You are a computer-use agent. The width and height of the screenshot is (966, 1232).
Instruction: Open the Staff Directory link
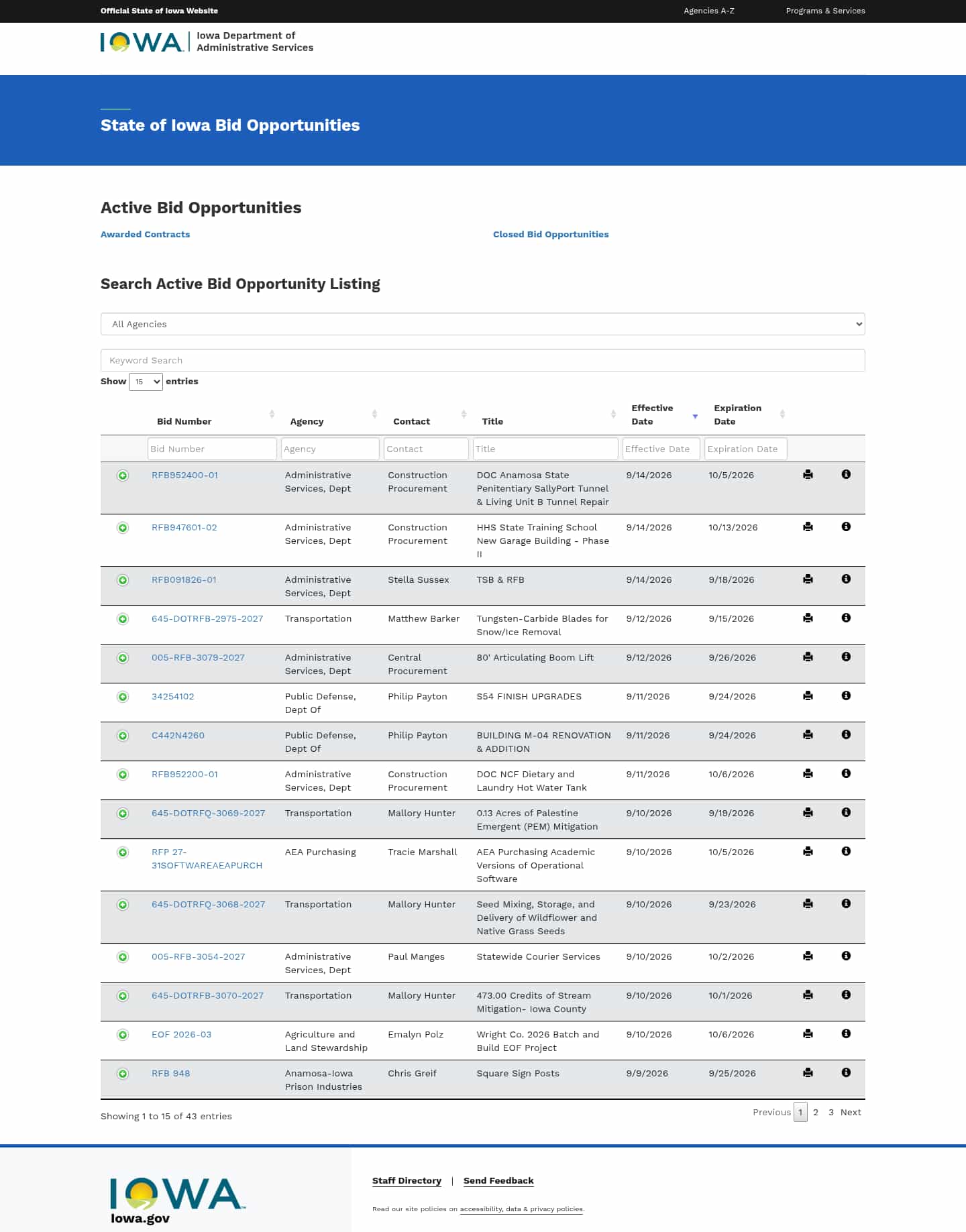(x=407, y=1181)
